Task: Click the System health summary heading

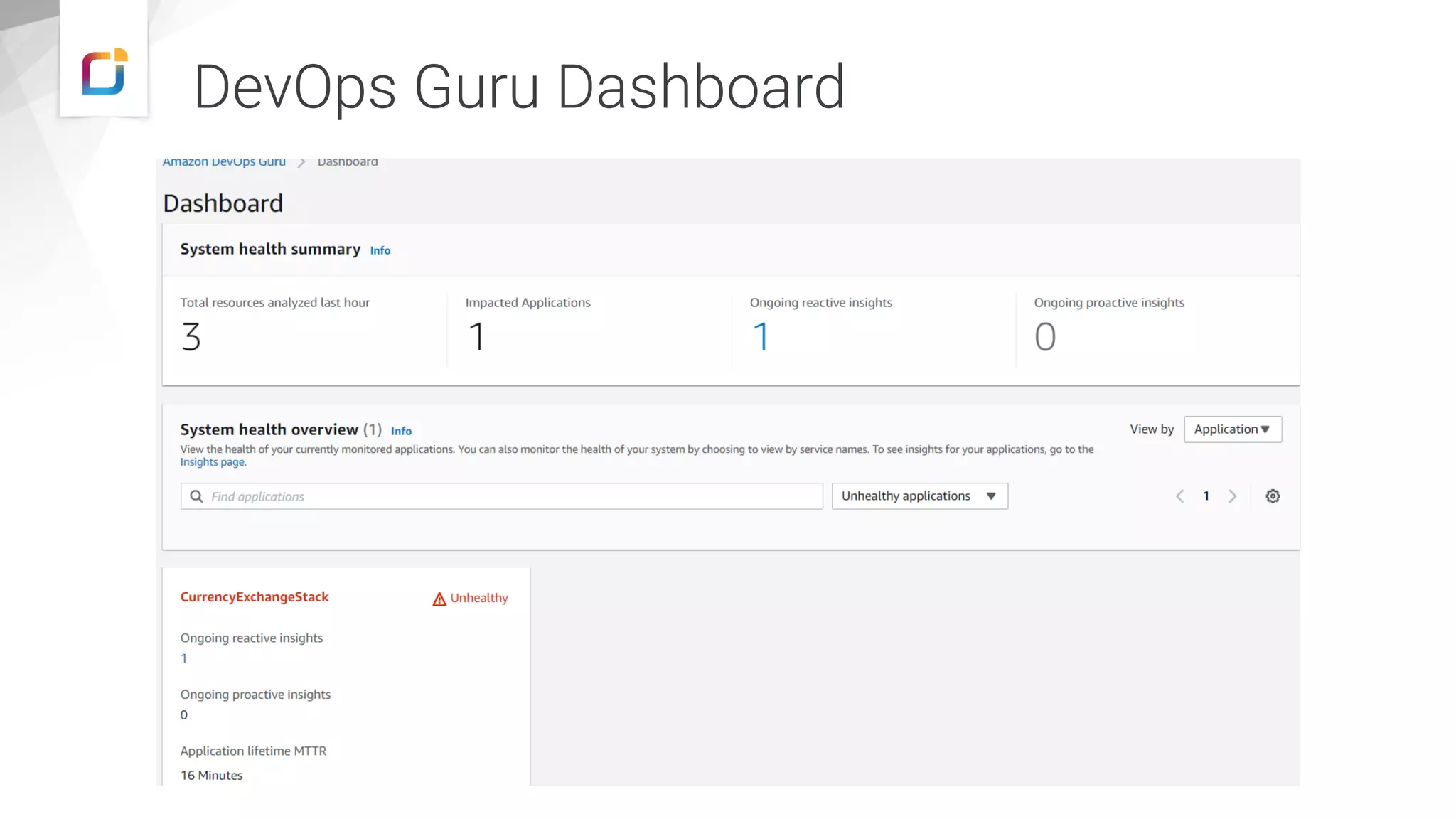Action: [270, 250]
